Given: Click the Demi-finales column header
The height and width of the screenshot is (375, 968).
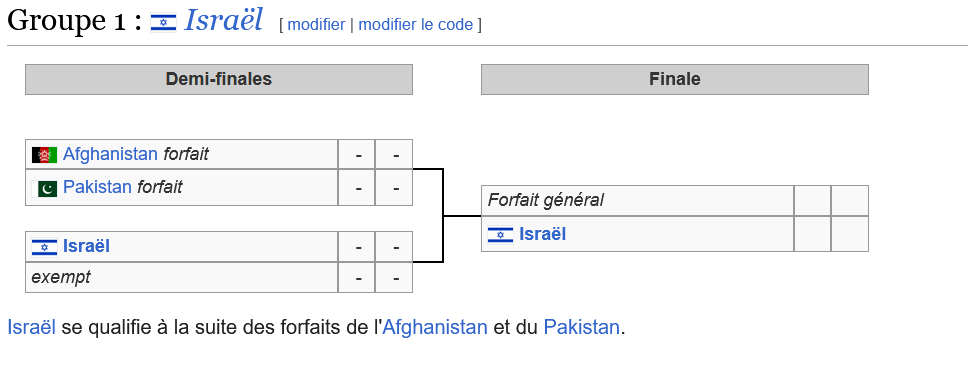Looking at the screenshot, I should pyautogui.click(x=219, y=79).
